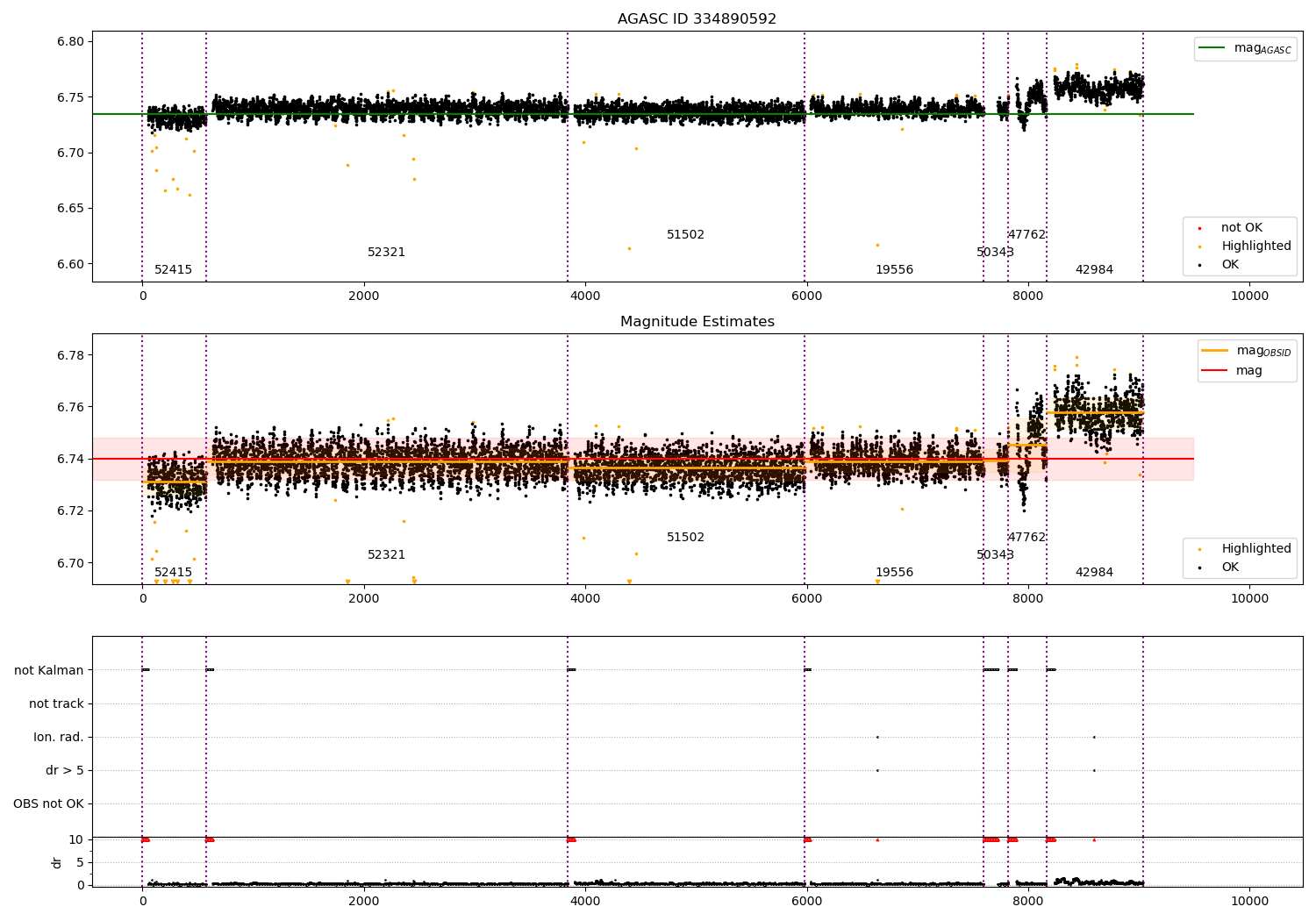Viewport: 1316px width, 921px height.
Task: Click the dr axis tick label 5
Action: [x=80, y=863]
